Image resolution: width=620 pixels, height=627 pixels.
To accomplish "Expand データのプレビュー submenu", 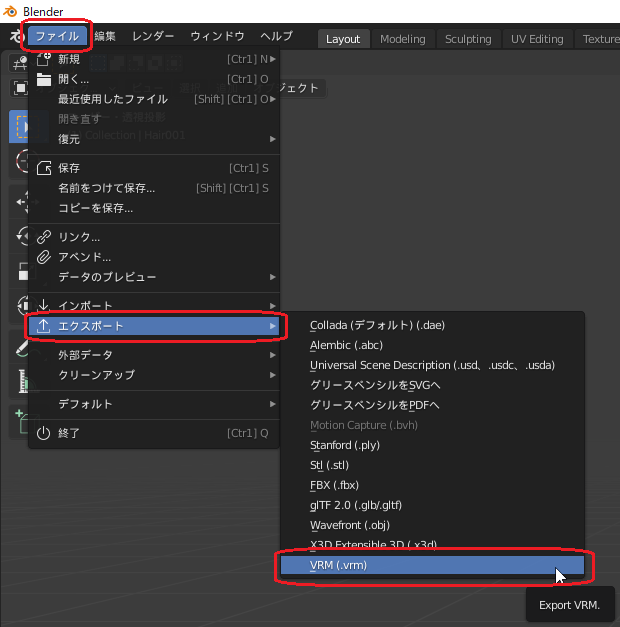I will click(x=154, y=277).
